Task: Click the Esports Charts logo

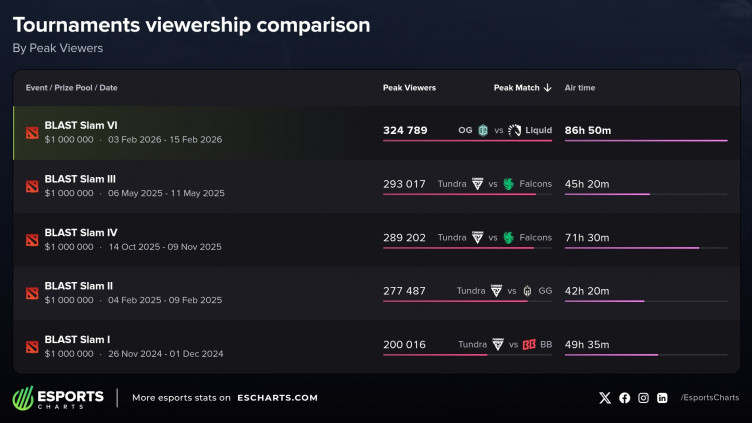Action: [58, 398]
